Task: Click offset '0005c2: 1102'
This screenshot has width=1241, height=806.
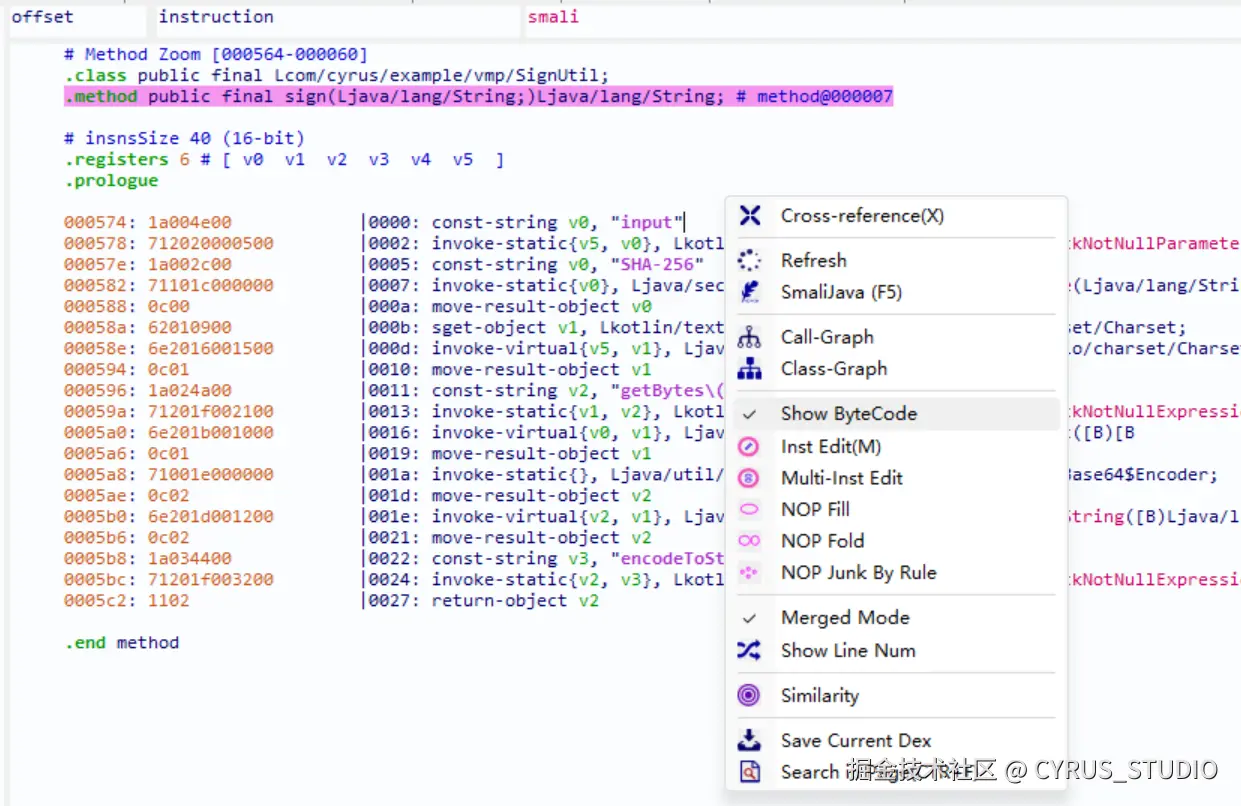Action: (x=126, y=600)
